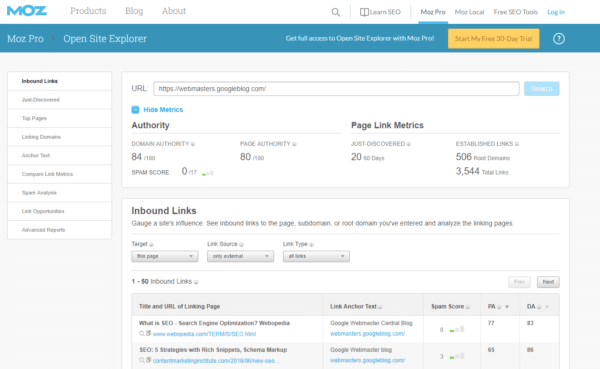Go to Next page of inbound links
This screenshot has width=600, height=369.
(x=548, y=282)
